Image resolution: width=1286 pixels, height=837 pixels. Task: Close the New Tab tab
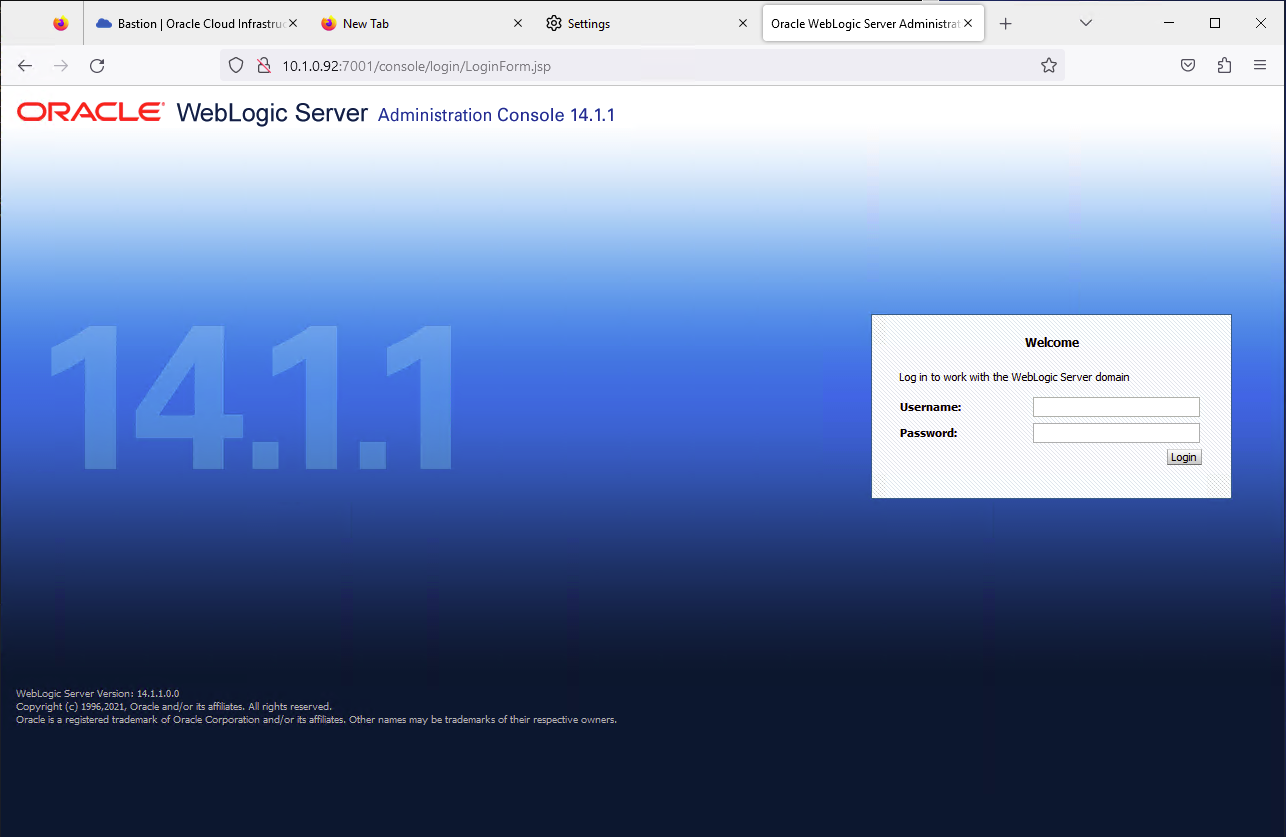click(x=518, y=23)
